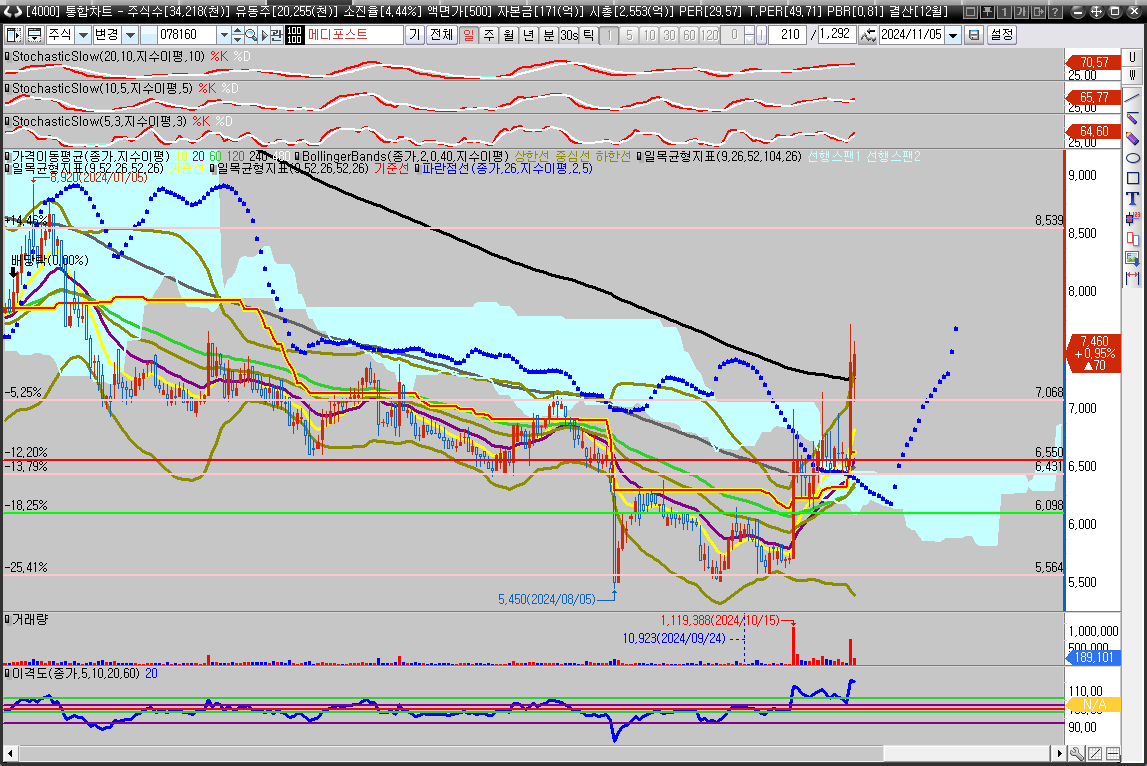This screenshot has height=766, width=1147.
Task: Click interval button 10
Action: pyautogui.click(x=648, y=34)
